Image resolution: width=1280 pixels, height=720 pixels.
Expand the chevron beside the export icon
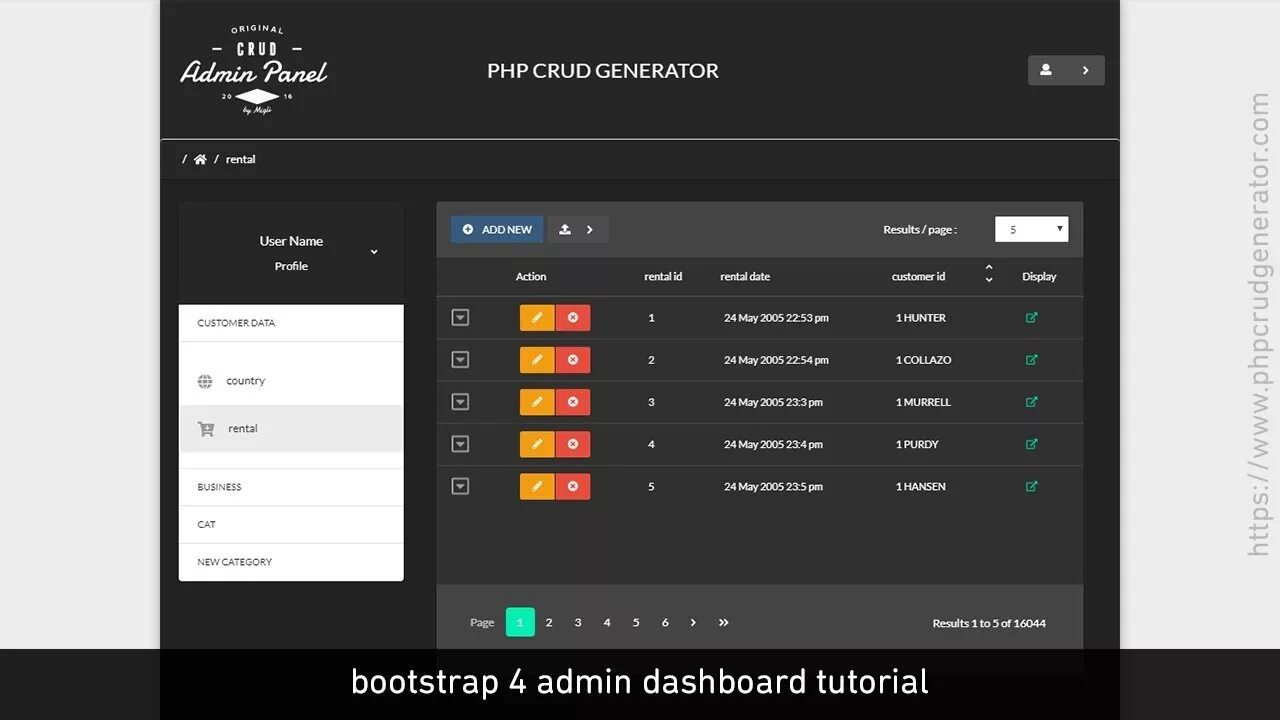590,229
